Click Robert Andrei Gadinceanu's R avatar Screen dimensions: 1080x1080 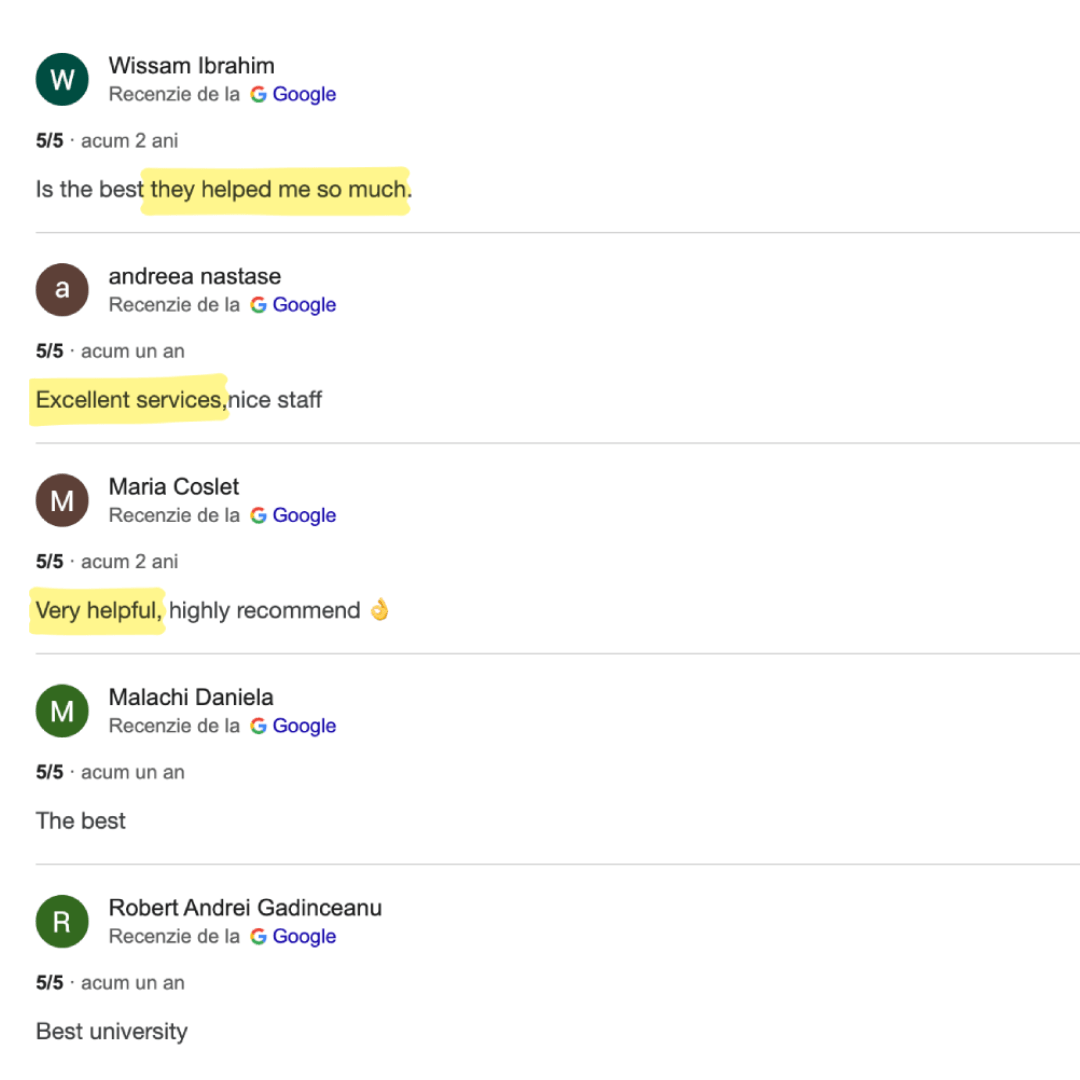[62, 922]
